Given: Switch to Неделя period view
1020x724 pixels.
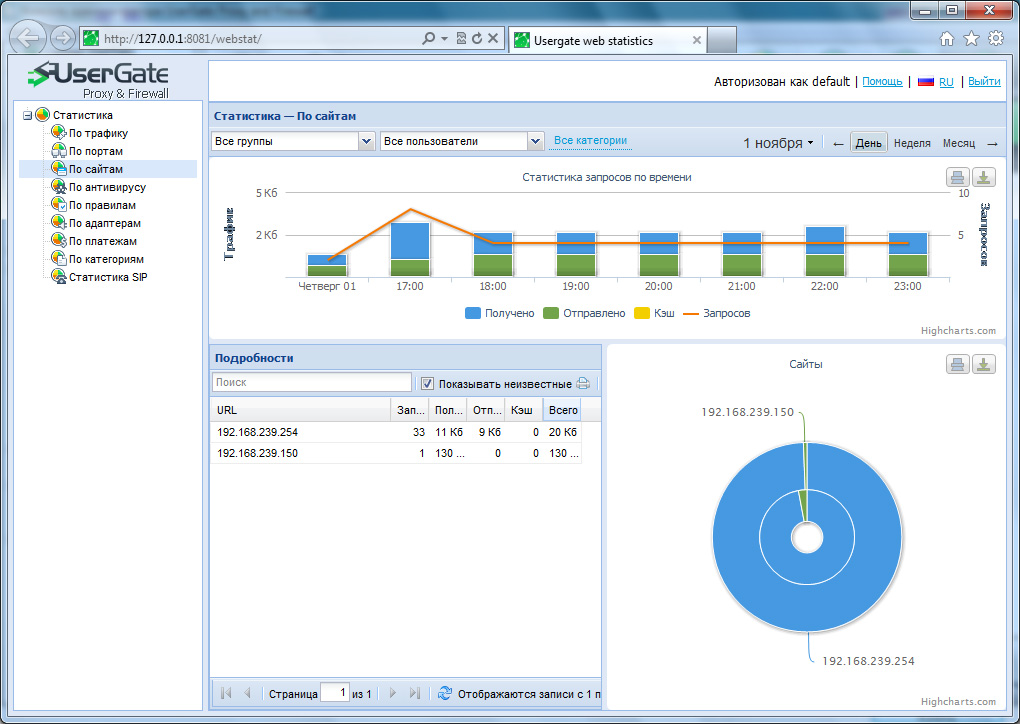Looking at the screenshot, I should 912,143.
